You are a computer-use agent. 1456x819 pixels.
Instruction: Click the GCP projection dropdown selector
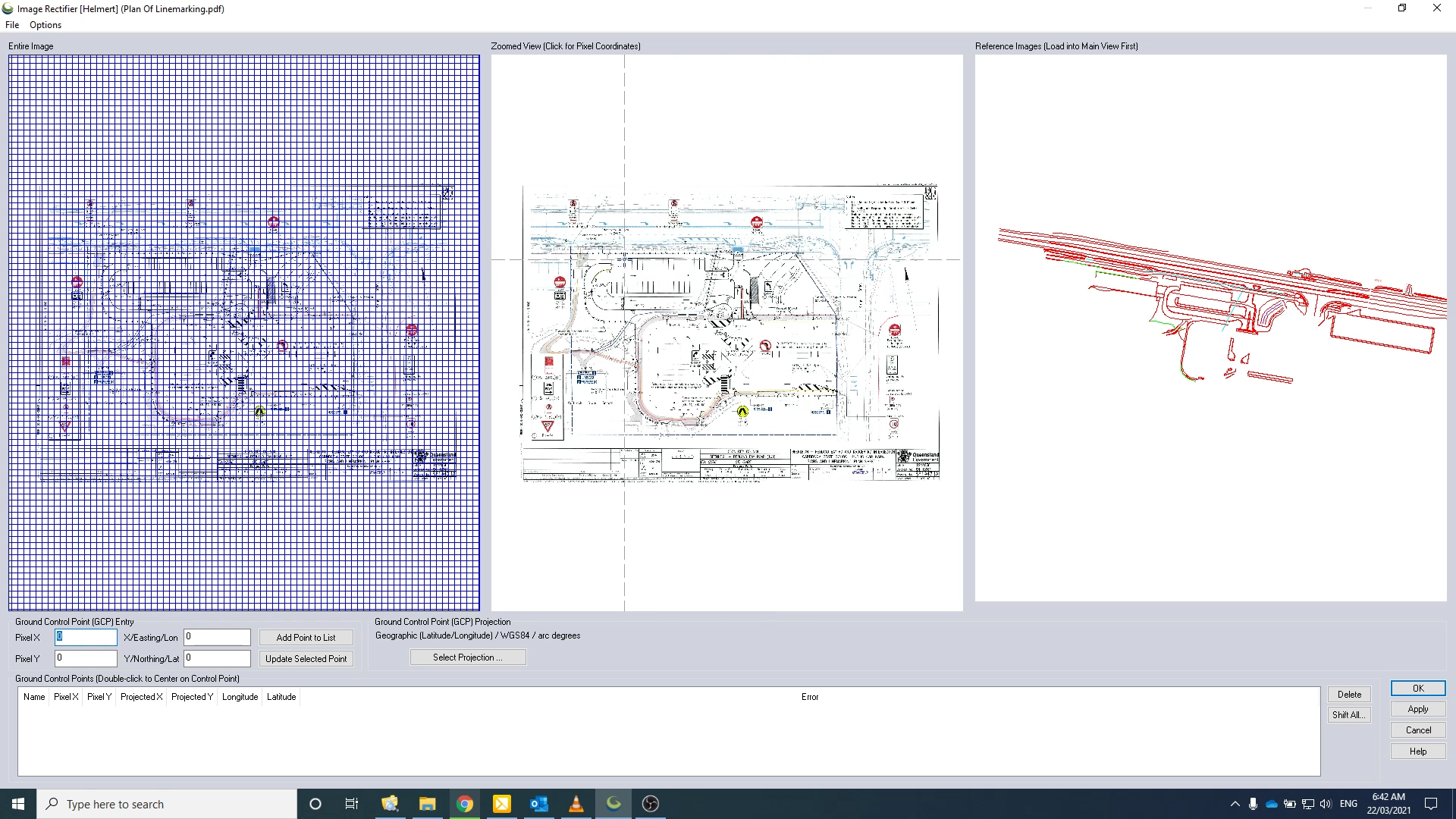click(467, 657)
